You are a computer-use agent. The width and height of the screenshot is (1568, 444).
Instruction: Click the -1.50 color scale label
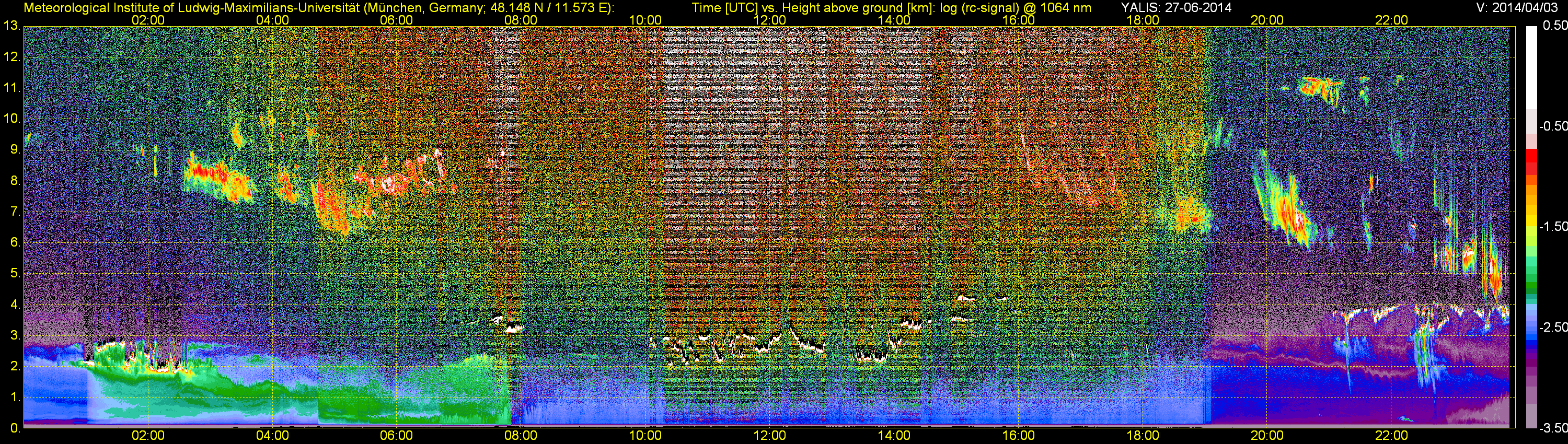[x=1553, y=226]
